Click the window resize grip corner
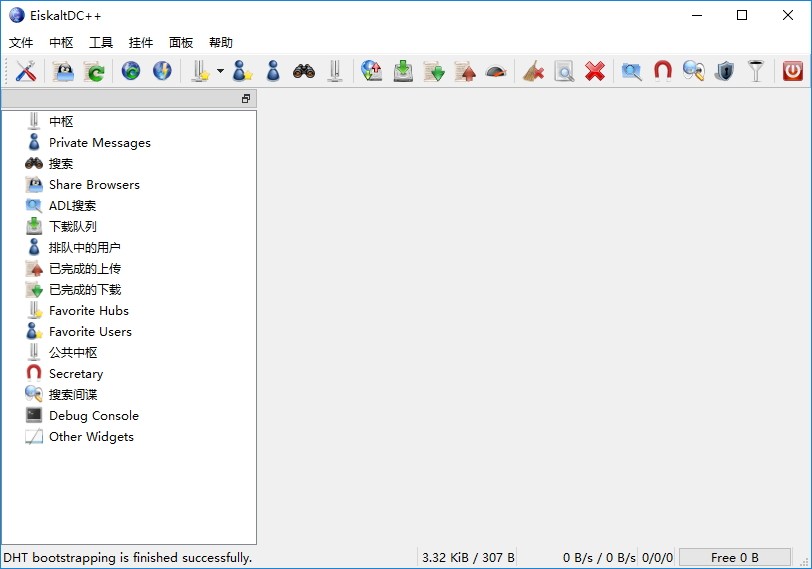The height and width of the screenshot is (569, 812). (804, 561)
